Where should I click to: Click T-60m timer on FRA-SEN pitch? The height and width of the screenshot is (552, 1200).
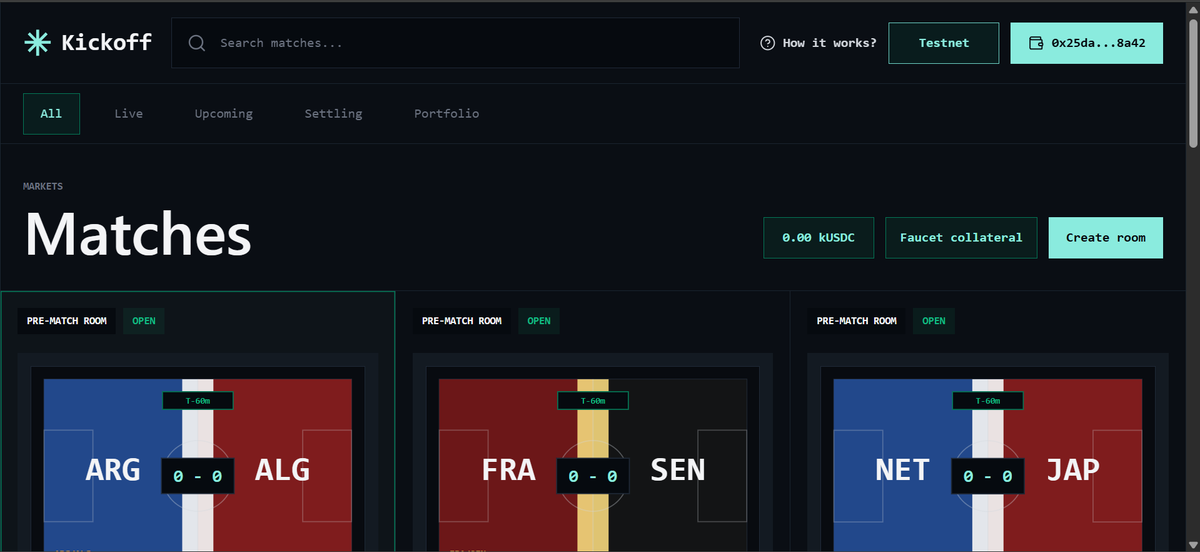(x=593, y=400)
